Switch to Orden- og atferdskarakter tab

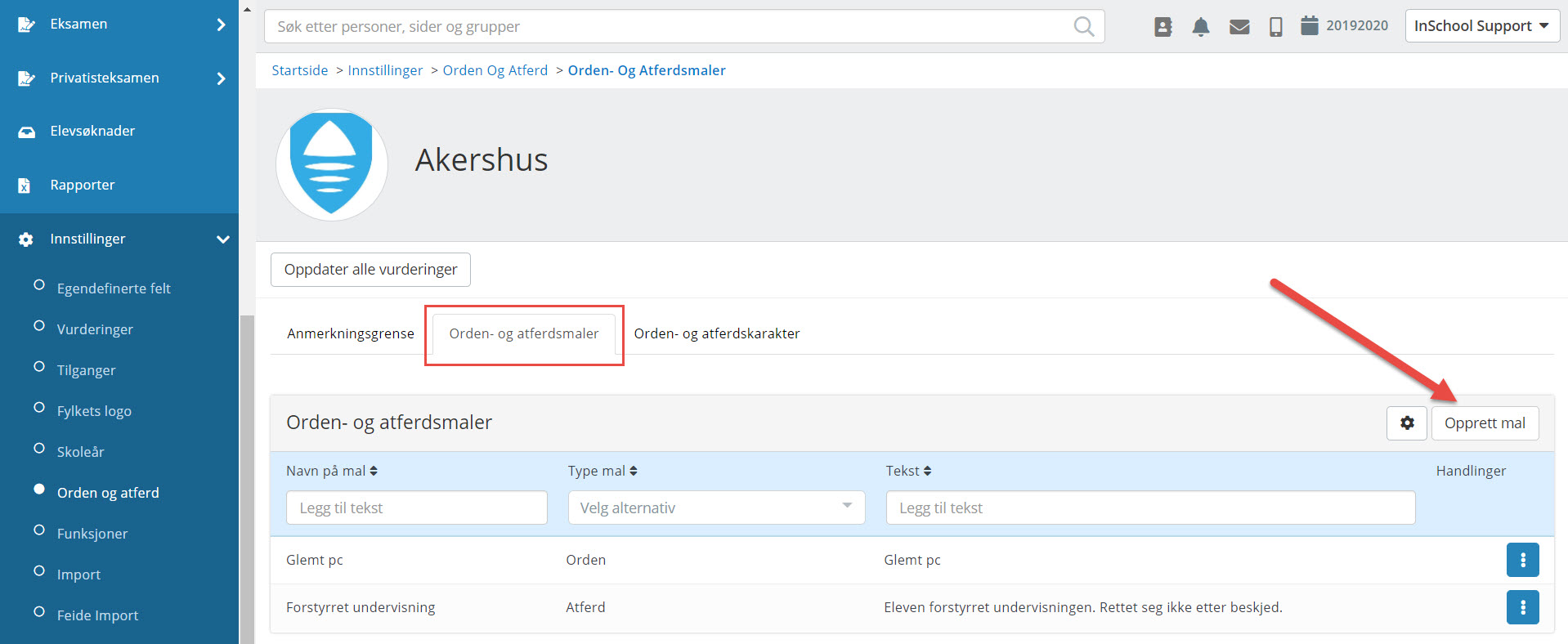click(716, 333)
